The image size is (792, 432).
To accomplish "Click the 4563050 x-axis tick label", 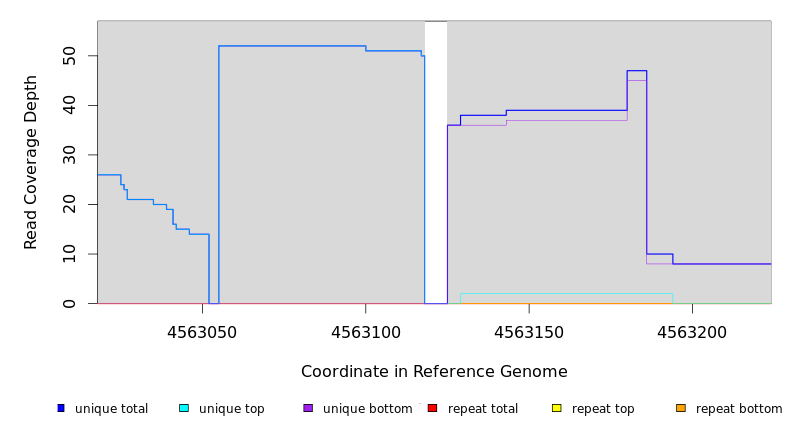I will pyautogui.click(x=202, y=332).
